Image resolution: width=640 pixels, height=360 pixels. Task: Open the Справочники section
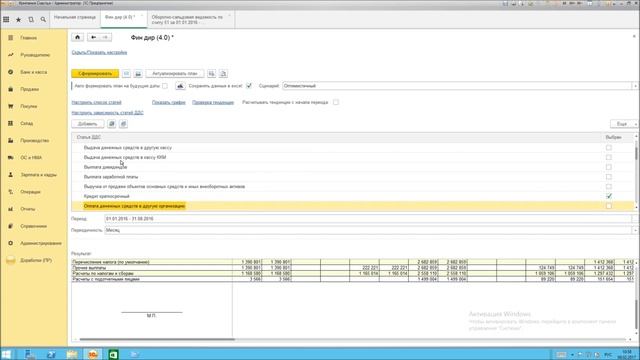click(x=33, y=226)
